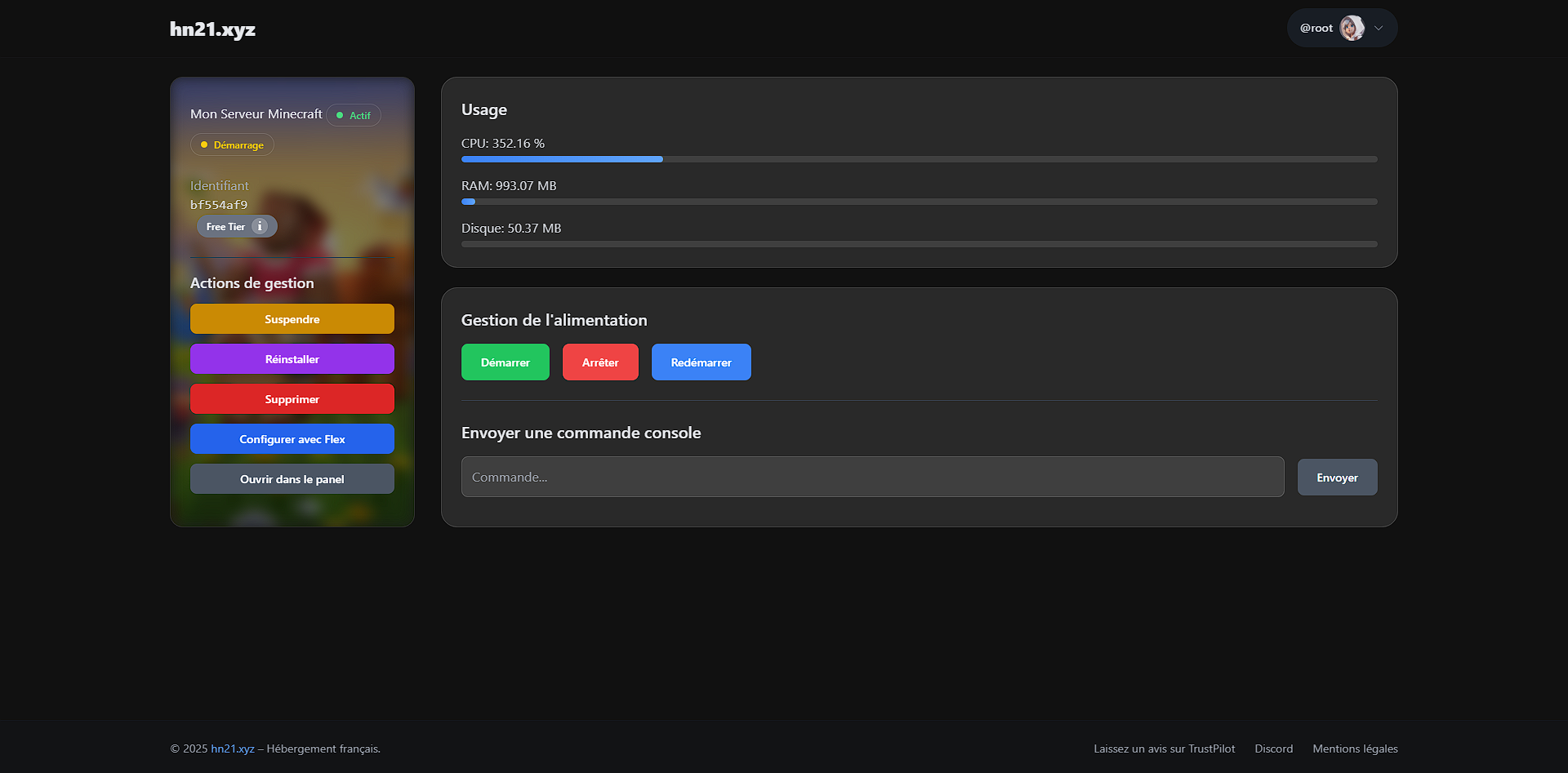Click the RAM usage progress bar
The width and height of the screenshot is (1568, 773).
pos(919,202)
